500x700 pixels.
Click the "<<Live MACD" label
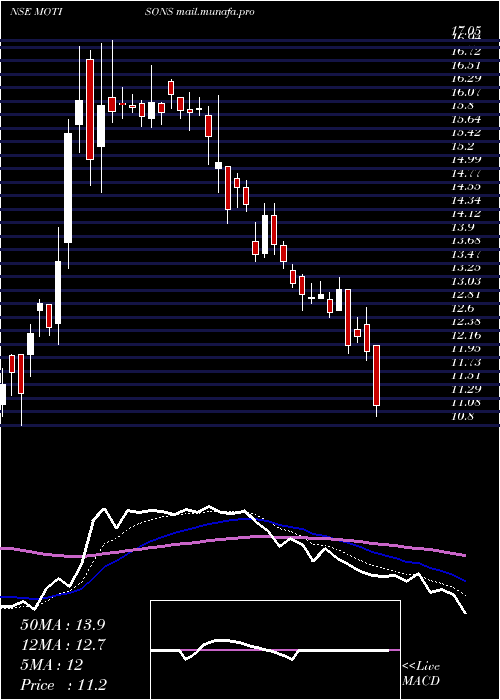(421, 674)
